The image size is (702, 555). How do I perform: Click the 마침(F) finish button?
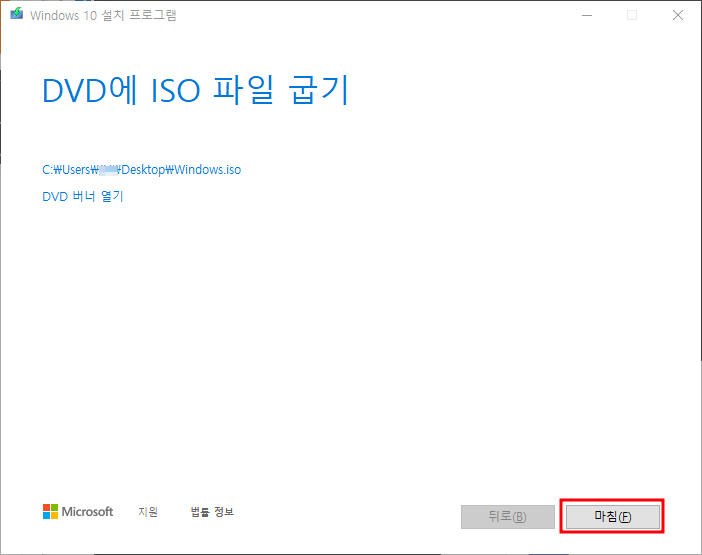[612, 517]
